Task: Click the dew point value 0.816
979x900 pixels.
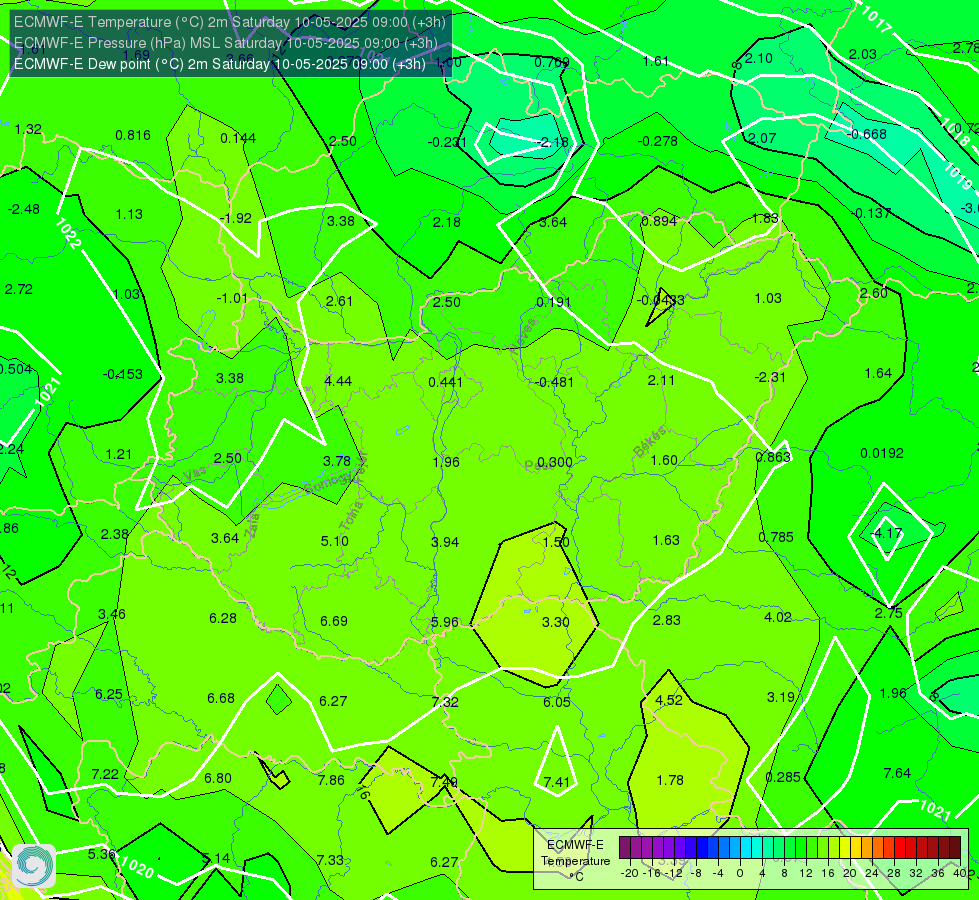Action: coord(133,136)
